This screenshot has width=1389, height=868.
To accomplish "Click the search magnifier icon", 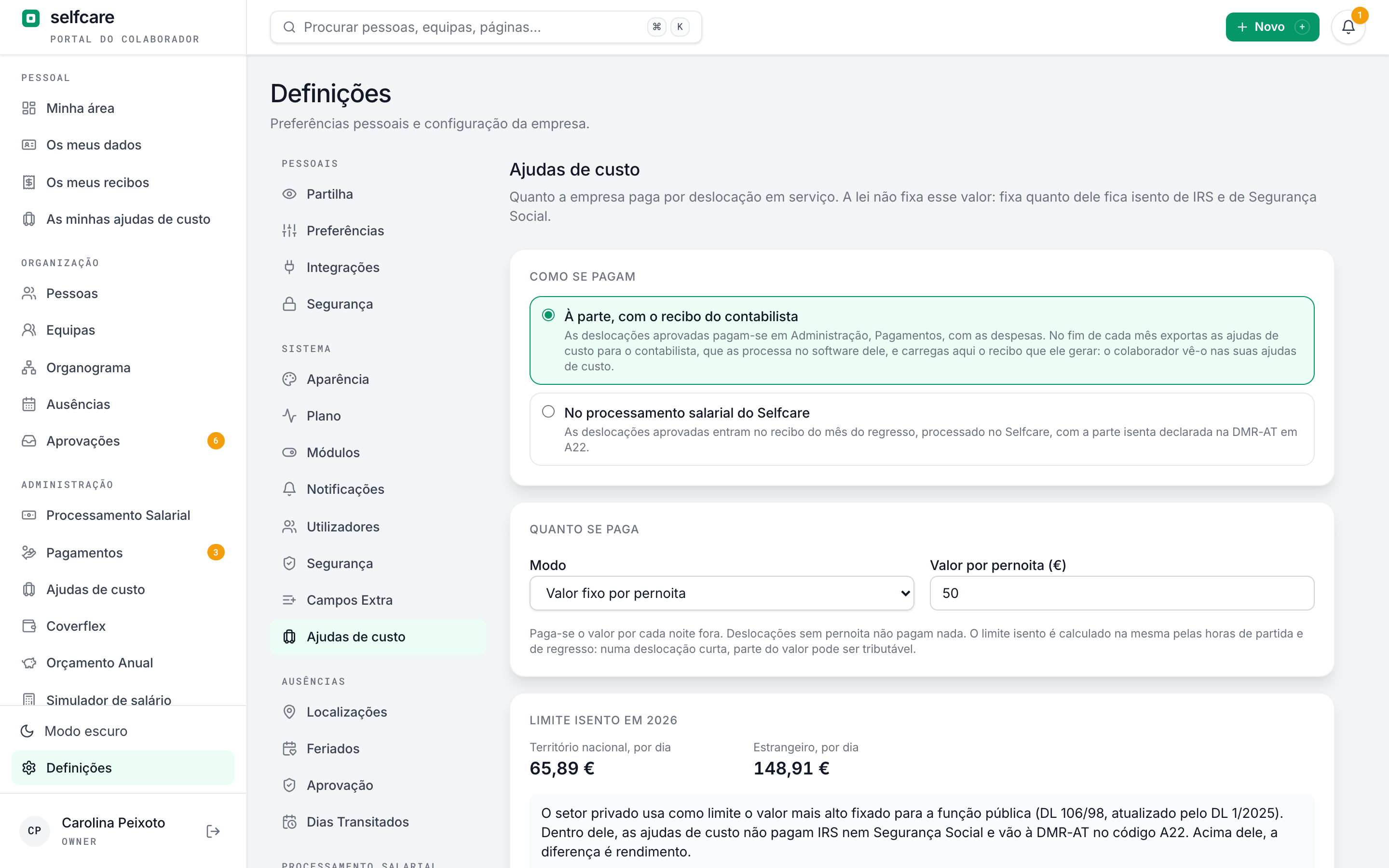I will point(289,27).
